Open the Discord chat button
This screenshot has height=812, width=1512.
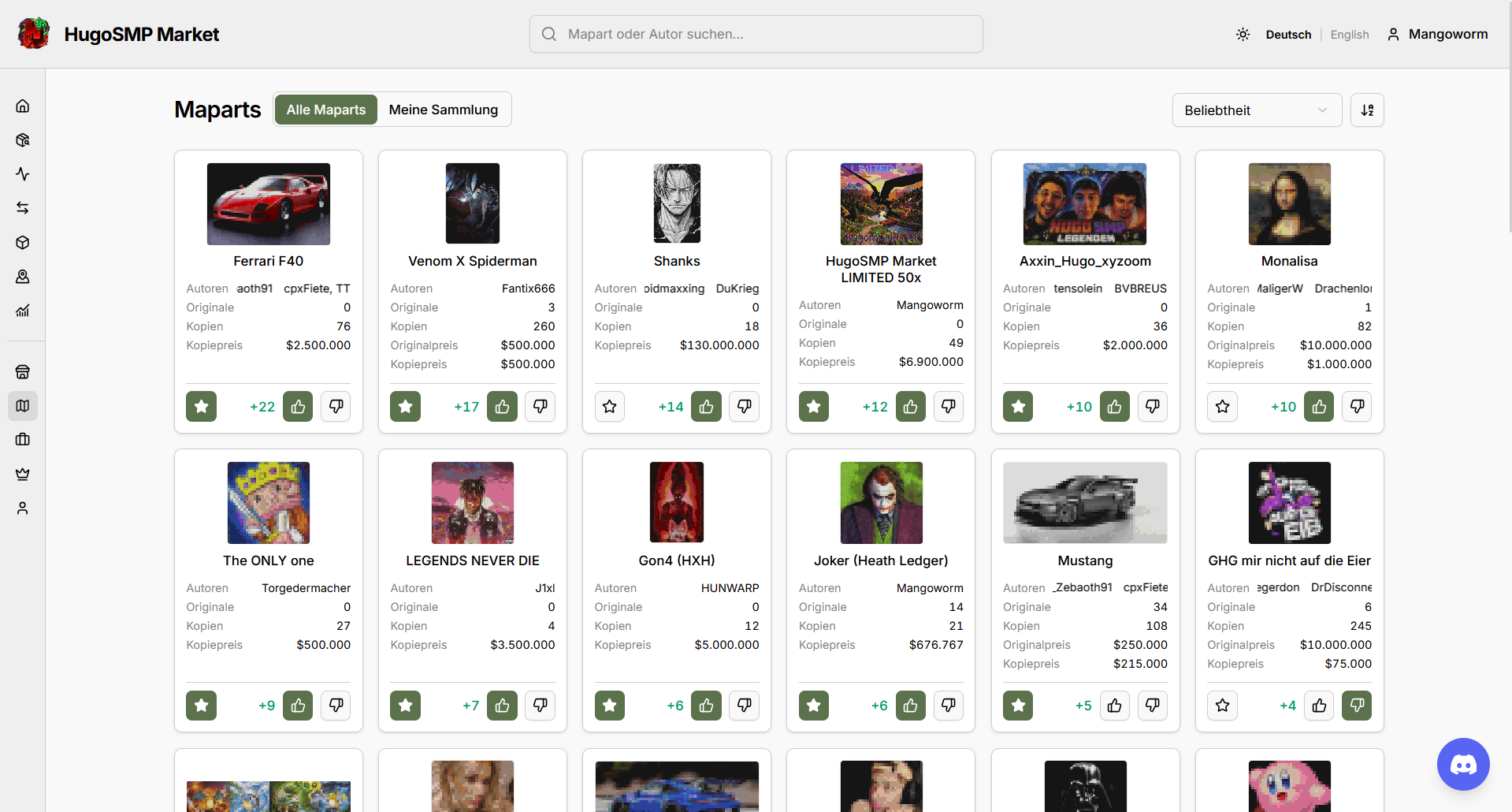click(1463, 764)
